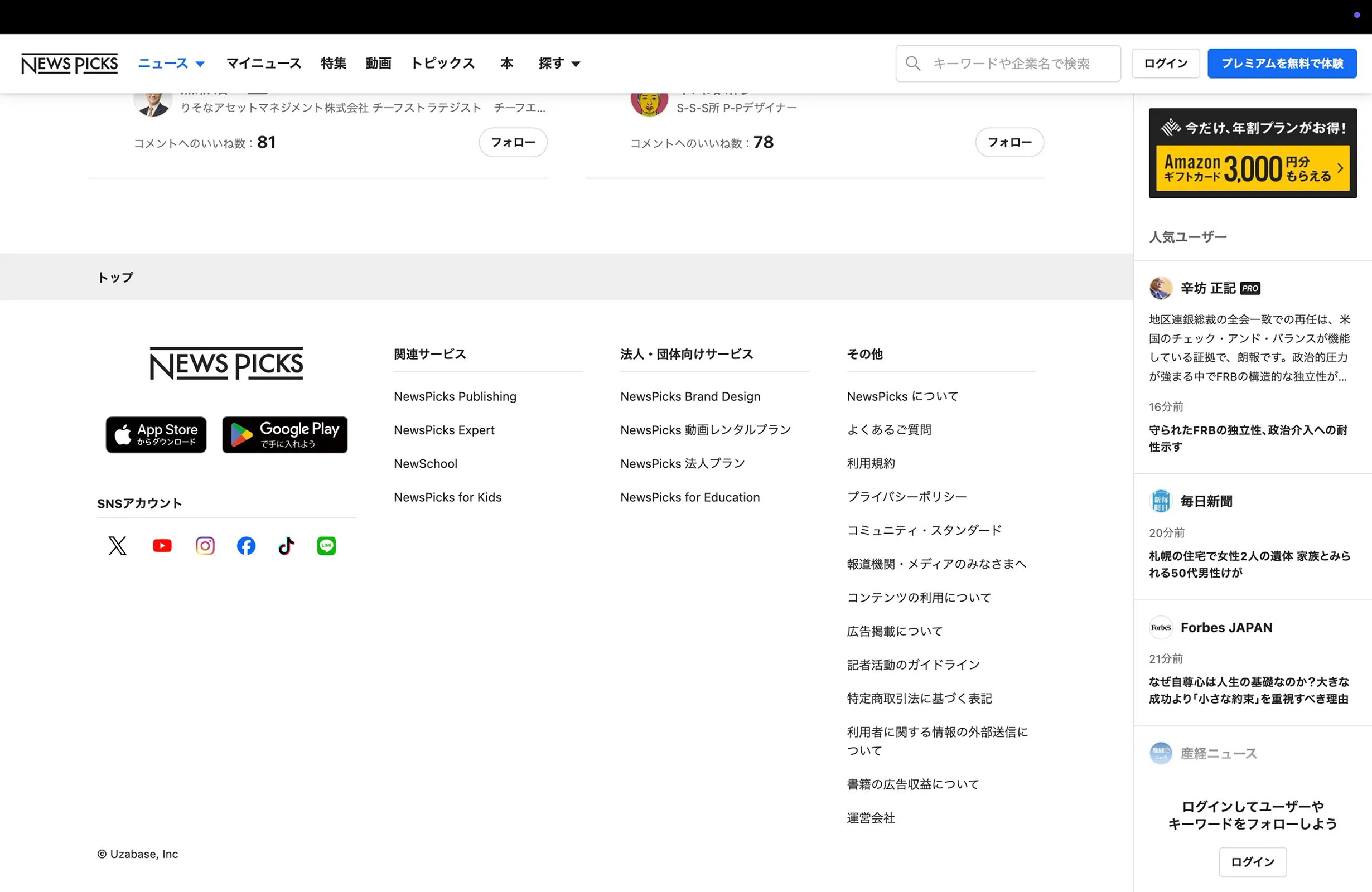Image resolution: width=1372 pixels, height=892 pixels.
Task: Open NewsPicks について link
Action: tap(903, 396)
